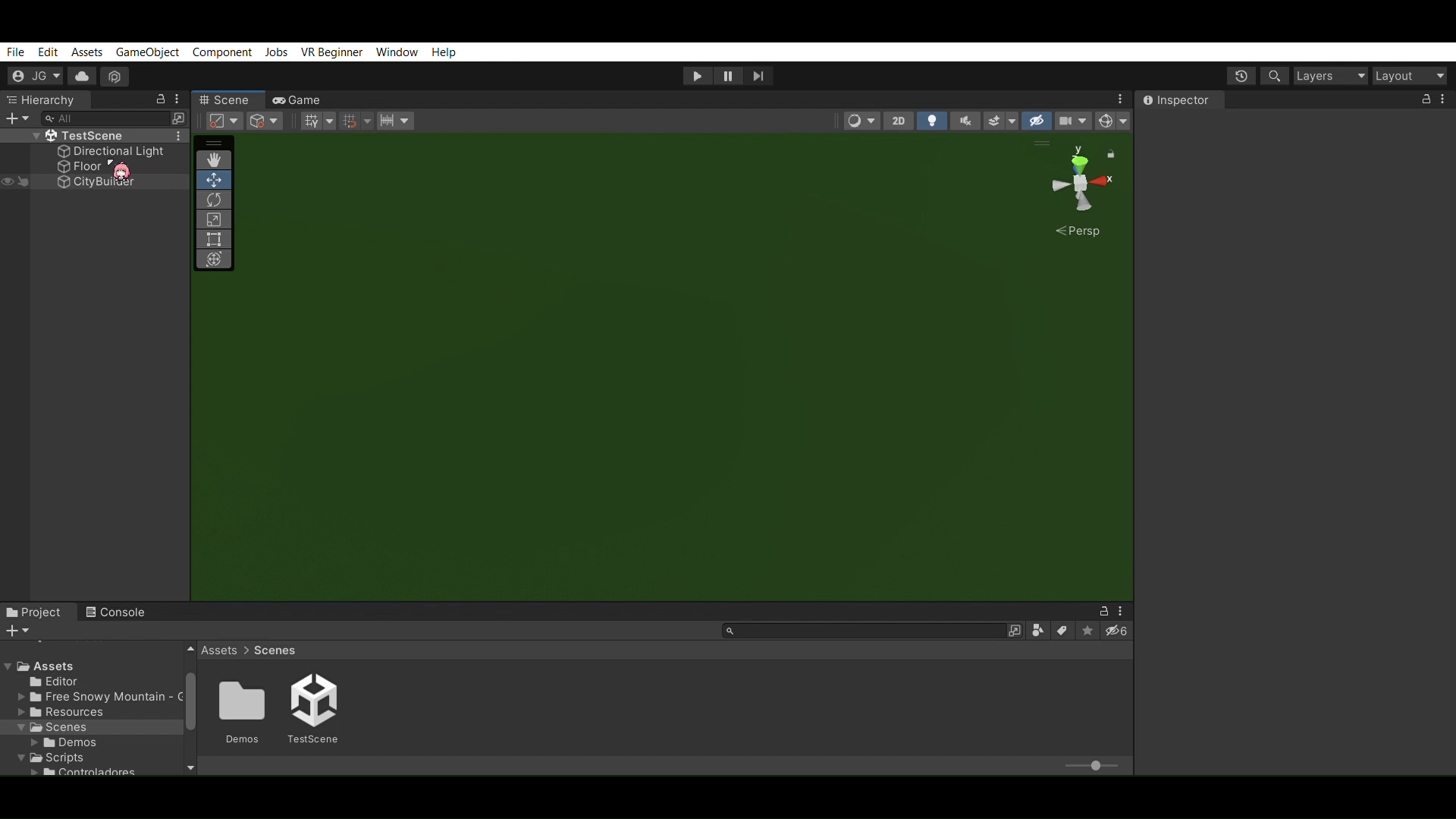Toggle visibility of CityBuilder object
This screenshot has width=1456, height=819.
pos(9,181)
